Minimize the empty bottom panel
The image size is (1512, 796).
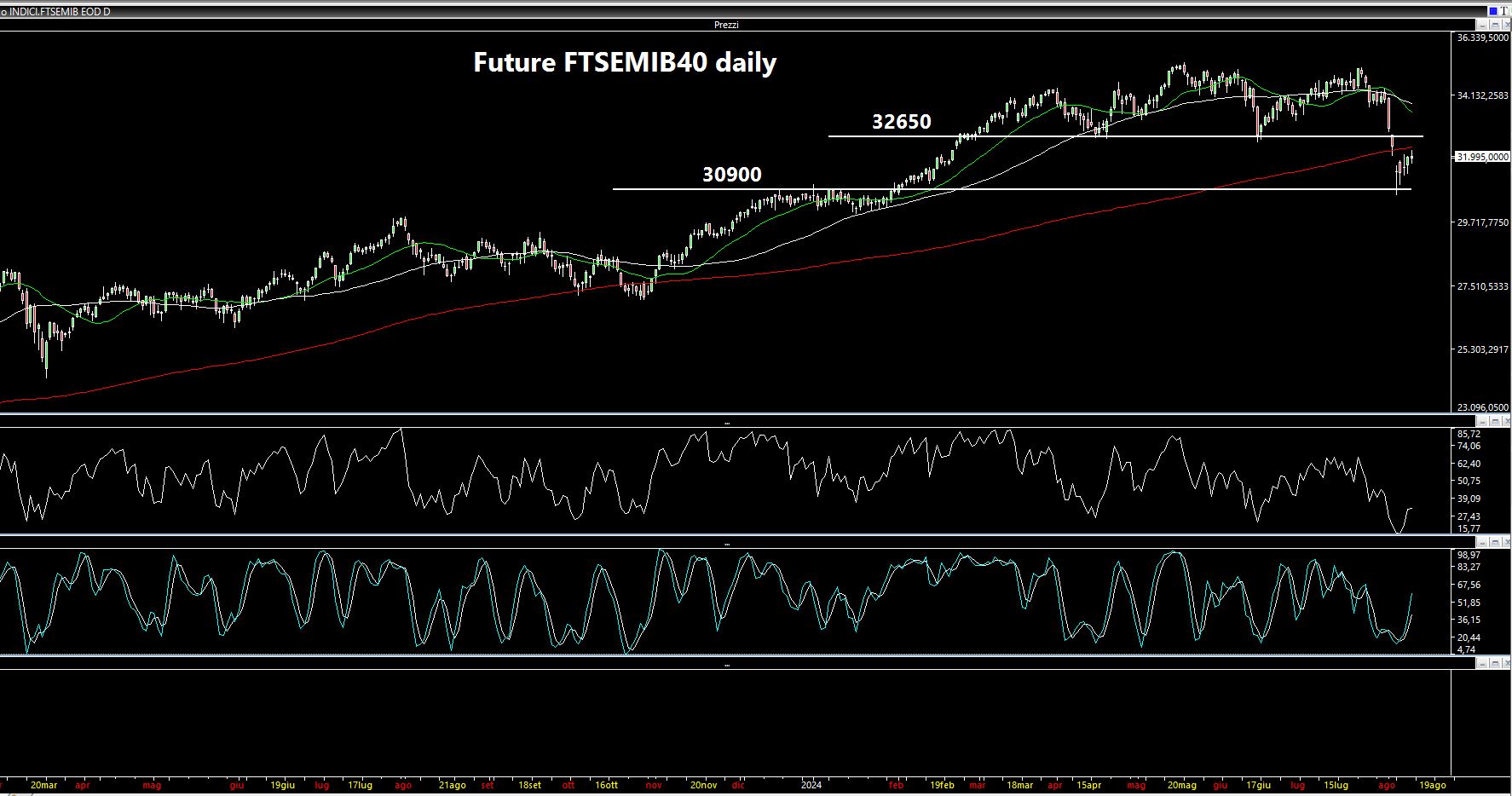(x=1483, y=663)
